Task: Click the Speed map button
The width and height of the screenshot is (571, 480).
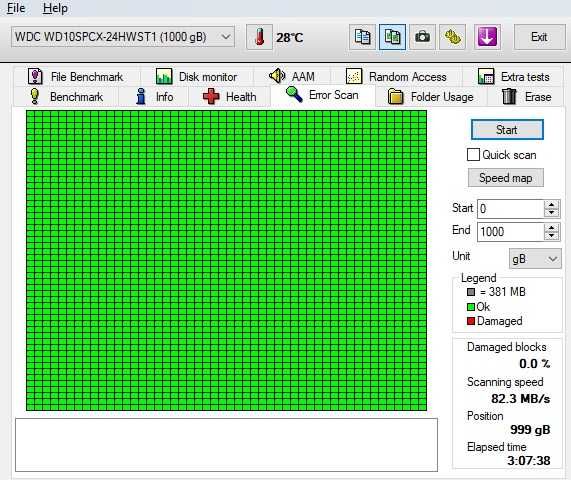Action: pyautogui.click(x=506, y=178)
